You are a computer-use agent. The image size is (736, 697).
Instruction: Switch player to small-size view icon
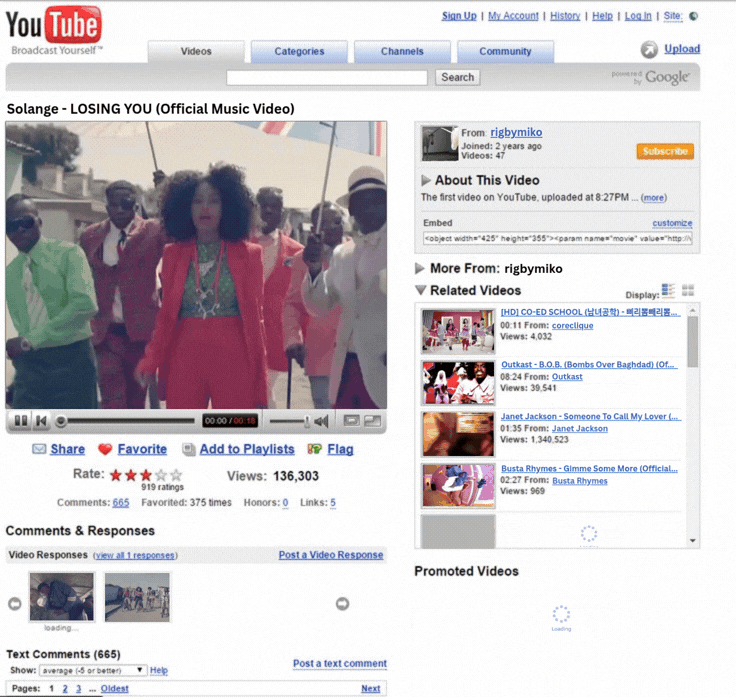click(351, 421)
